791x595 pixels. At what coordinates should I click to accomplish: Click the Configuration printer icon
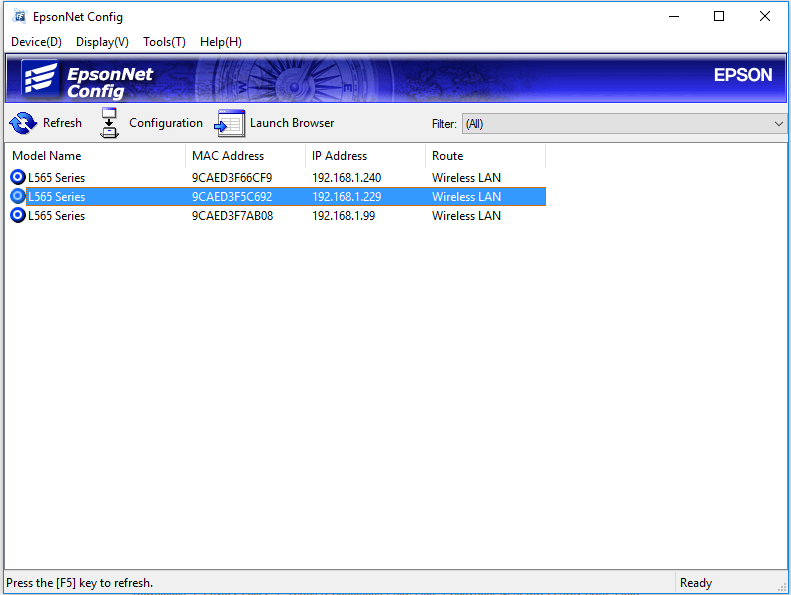tap(109, 123)
